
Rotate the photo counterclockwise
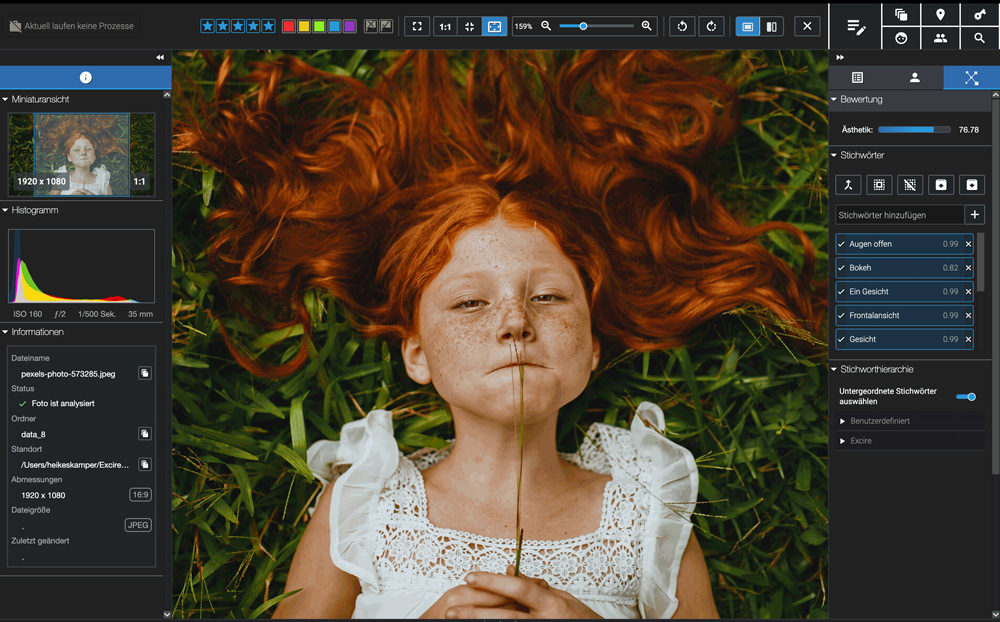(682, 26)
